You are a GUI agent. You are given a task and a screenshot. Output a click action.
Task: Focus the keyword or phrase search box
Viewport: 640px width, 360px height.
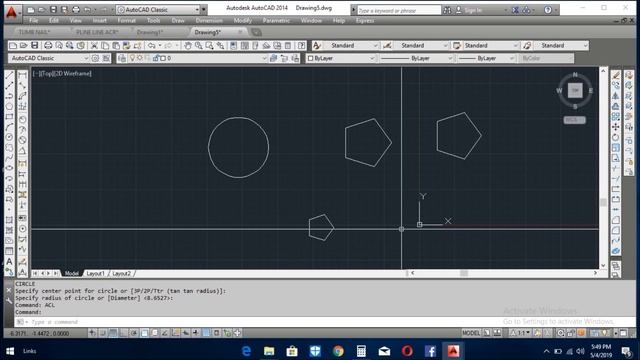click(x=399, y=10)
